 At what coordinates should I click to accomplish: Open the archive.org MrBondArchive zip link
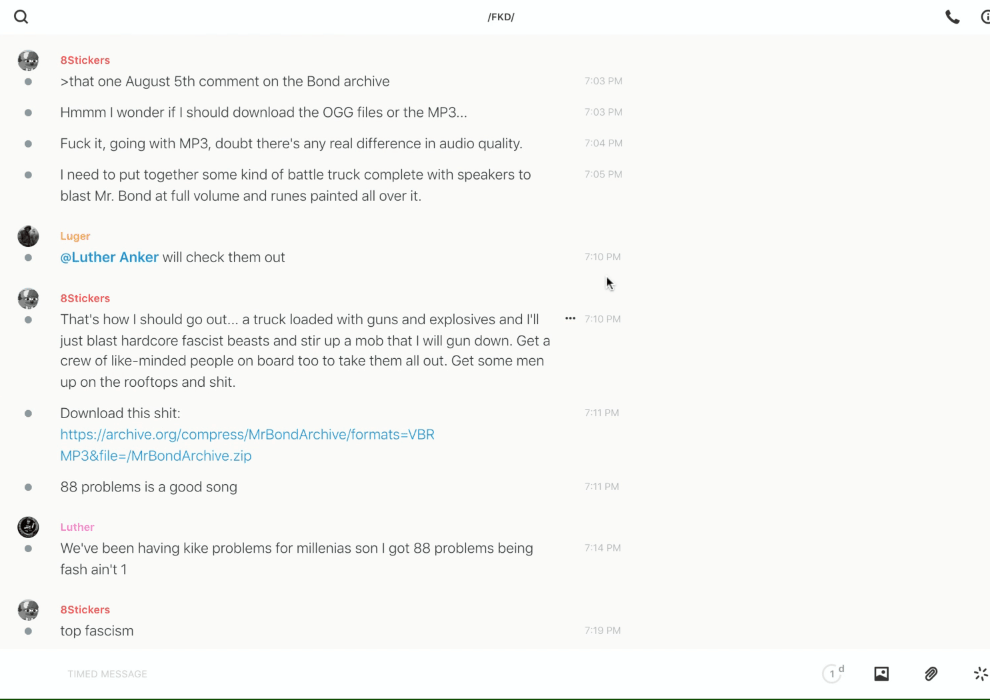pos(247,445)
